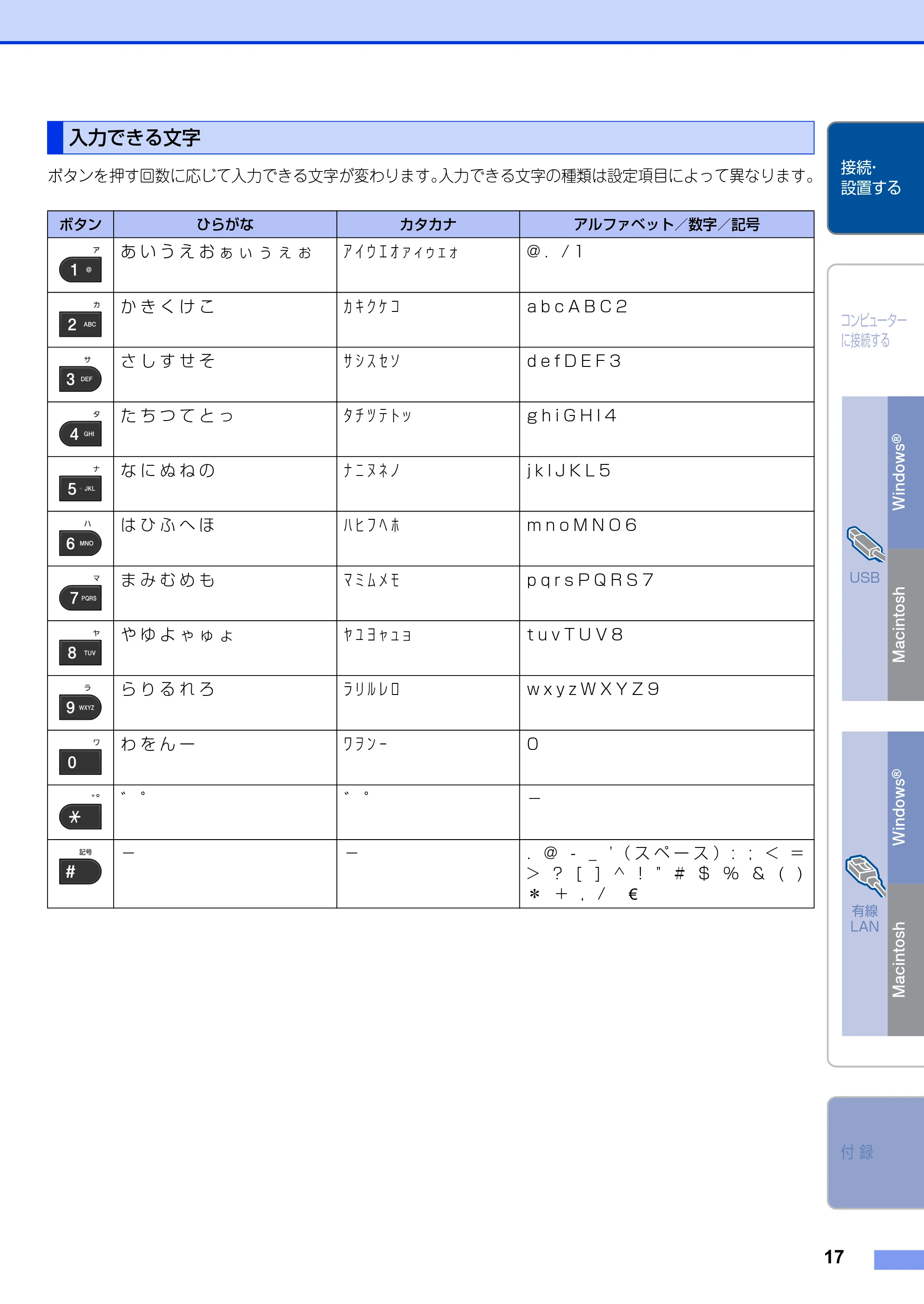Select the Macintosh tab under 有線LAN

point(905,960)
